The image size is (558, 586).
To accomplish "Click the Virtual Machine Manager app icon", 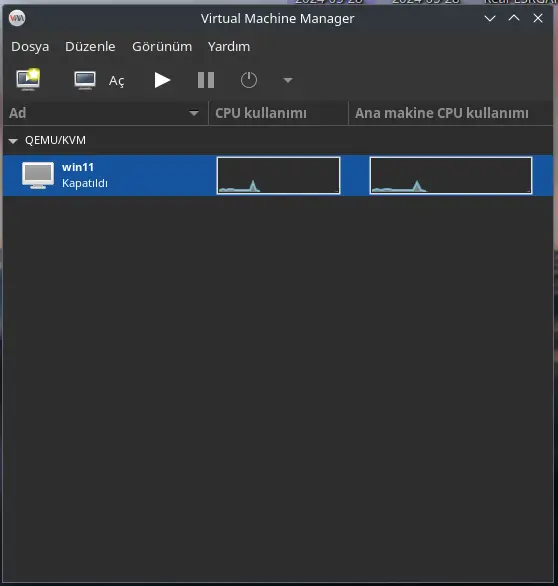I will pyautogui.click(x=17, y=18).
